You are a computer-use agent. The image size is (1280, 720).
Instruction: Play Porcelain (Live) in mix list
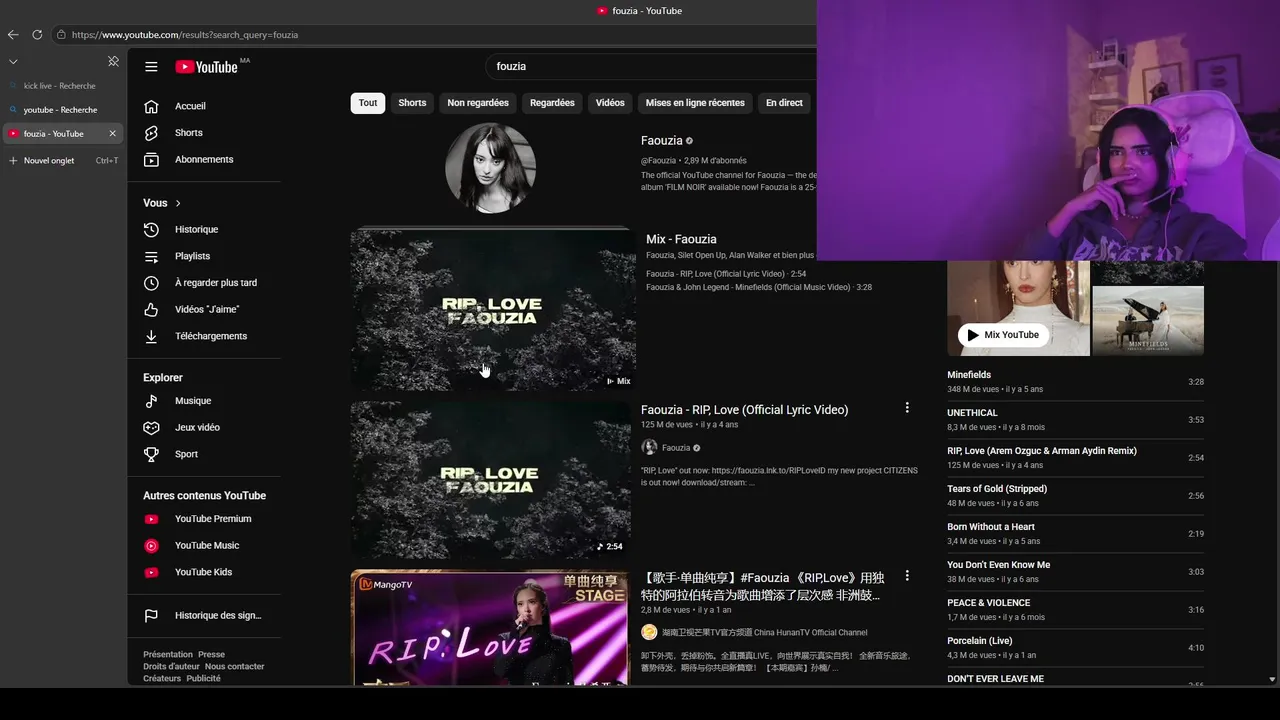click(1075, 648)
